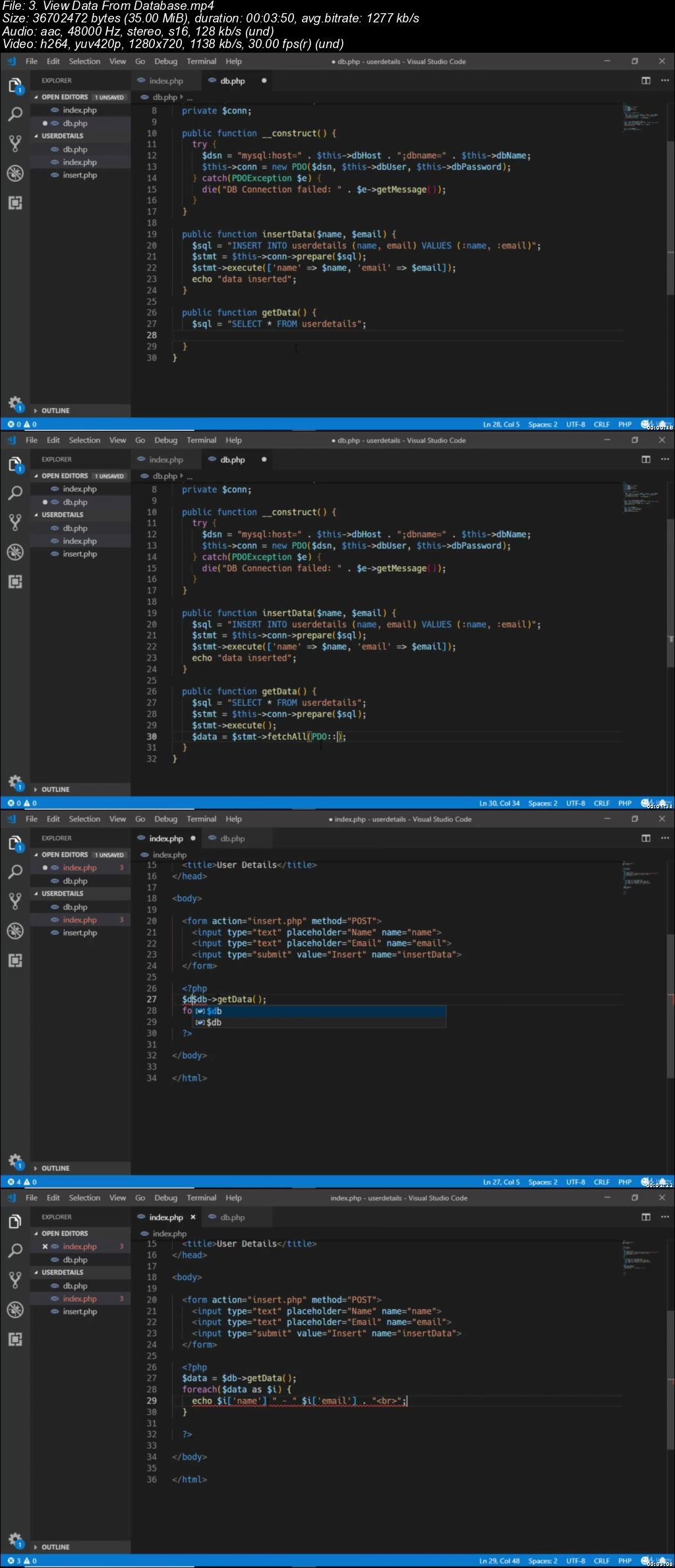Collapse USERDETAILS folder in first frame
The image size is (675, 1568).
tap(63, 136)
